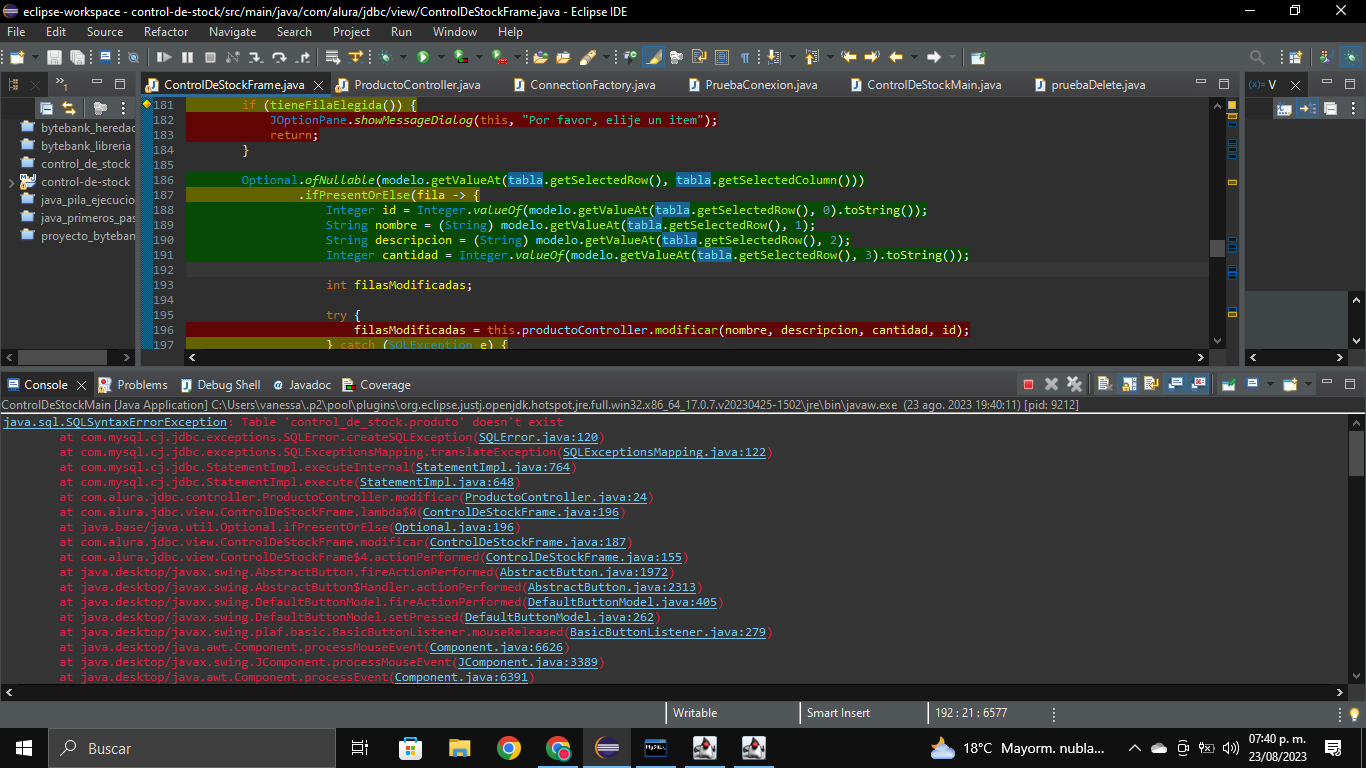Toggle Show Console on standard error change
The height and width of the screenshot is (768, 1366).
(x=1199, y=384)
